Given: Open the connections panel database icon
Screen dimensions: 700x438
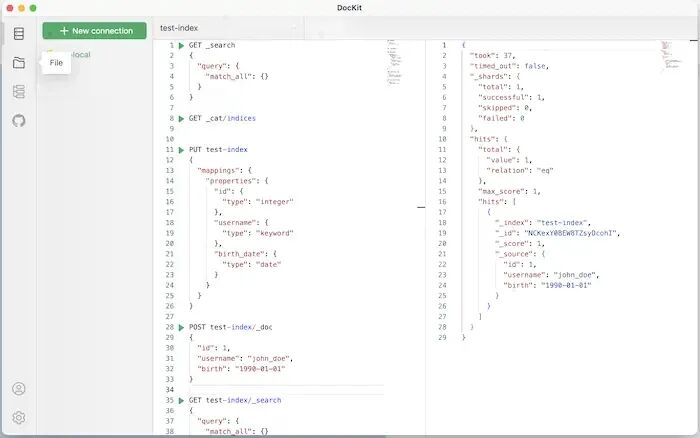Looking at the screenshot, I should (19, 33).
